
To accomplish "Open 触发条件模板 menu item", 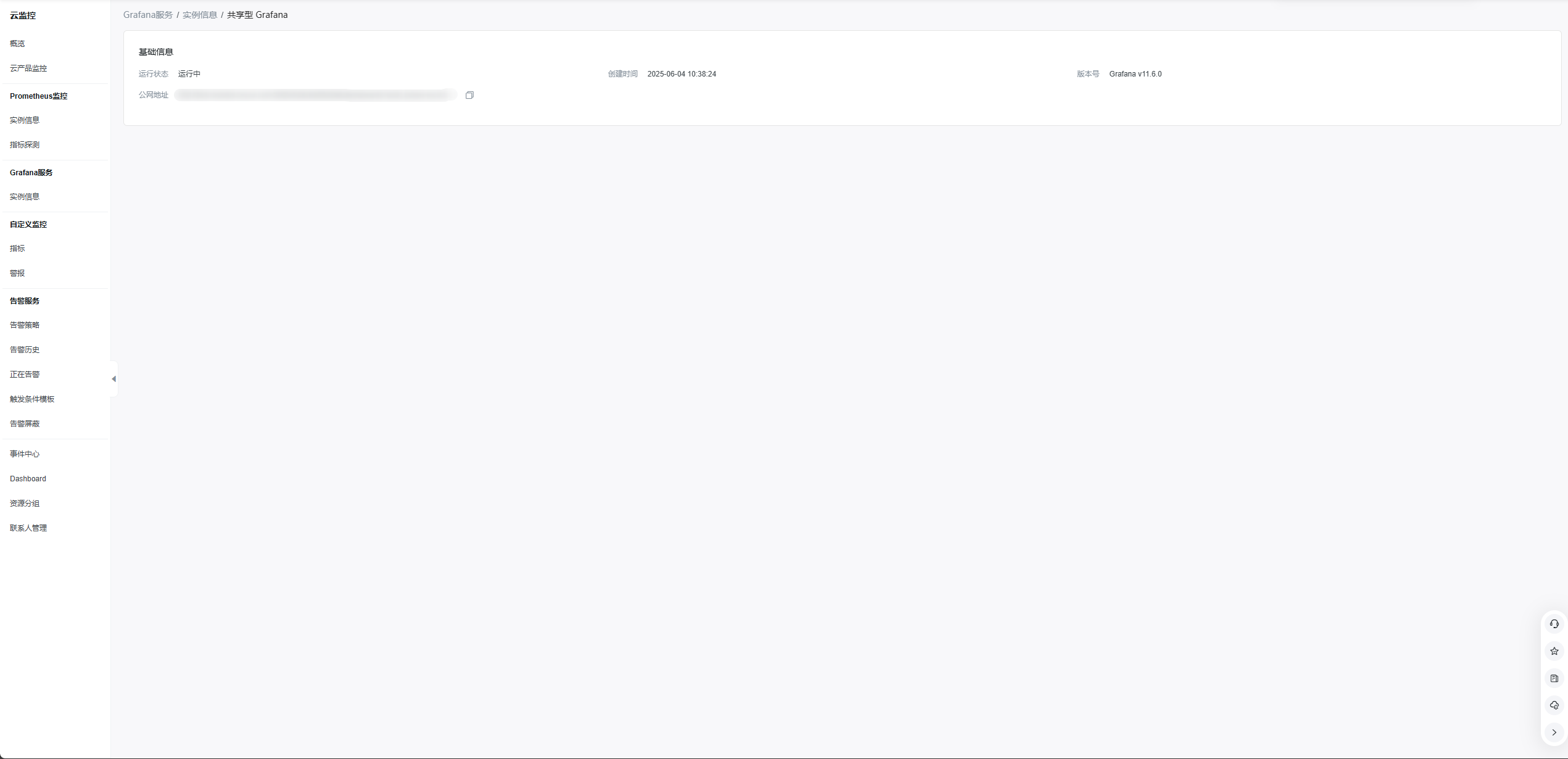I will [32, 399].
